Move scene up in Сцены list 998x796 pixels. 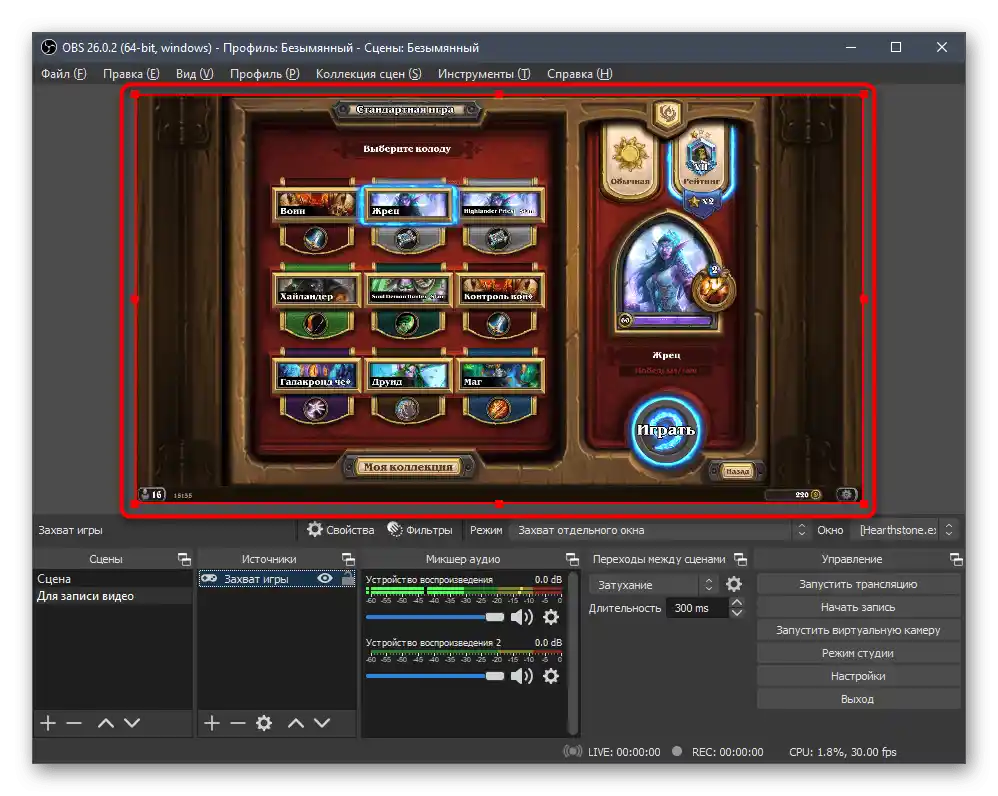pyautogui.click(x=106, y=723)
